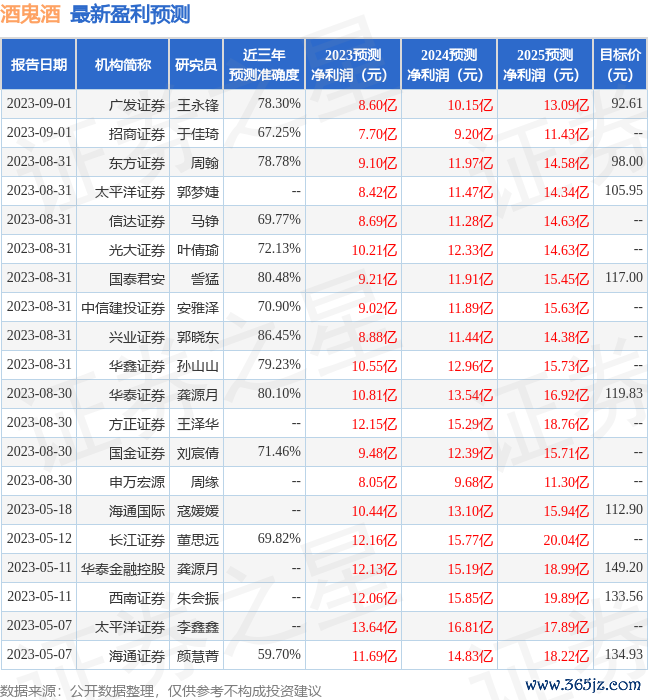The width and height of the screenshot is (648, 700).
Task: Click 2025 profit value 16.92亿
Action: pyautogui.click(x=566, y=395)
